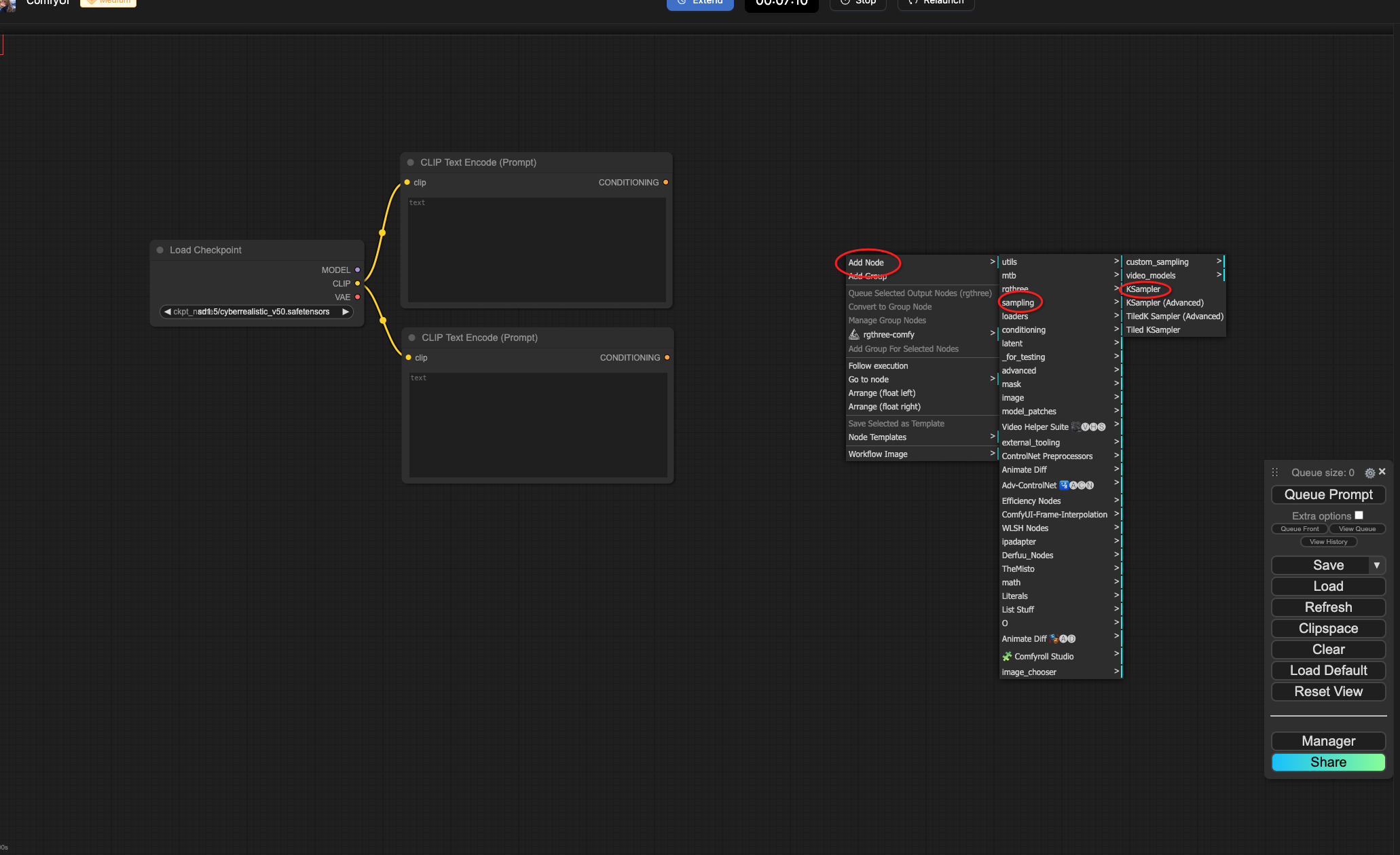
Task: Click the checkpoint next arrow icon
Action: [346, 312]
